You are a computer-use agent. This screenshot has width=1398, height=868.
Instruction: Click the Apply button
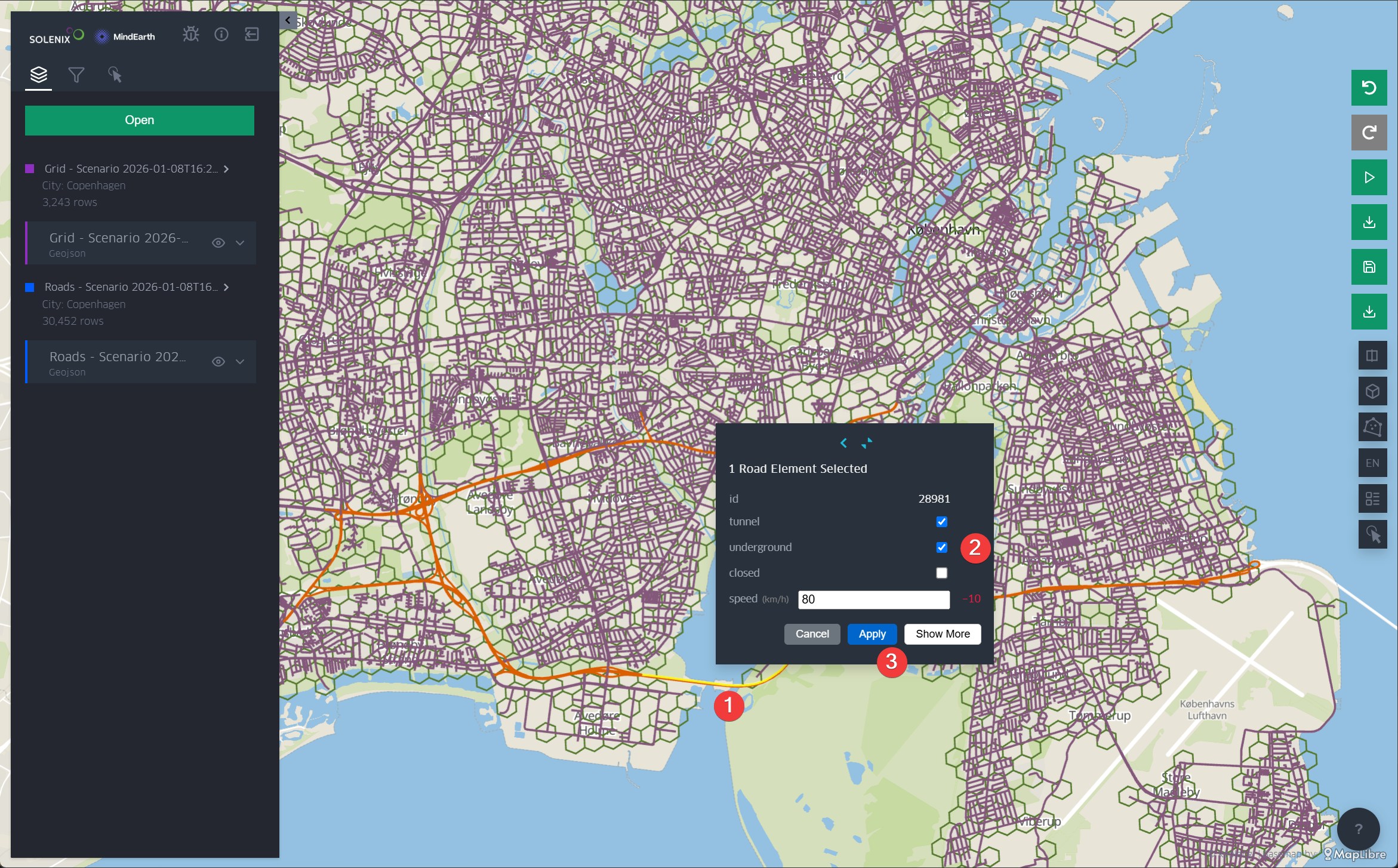pyautogui.click(x=872, y=634)
